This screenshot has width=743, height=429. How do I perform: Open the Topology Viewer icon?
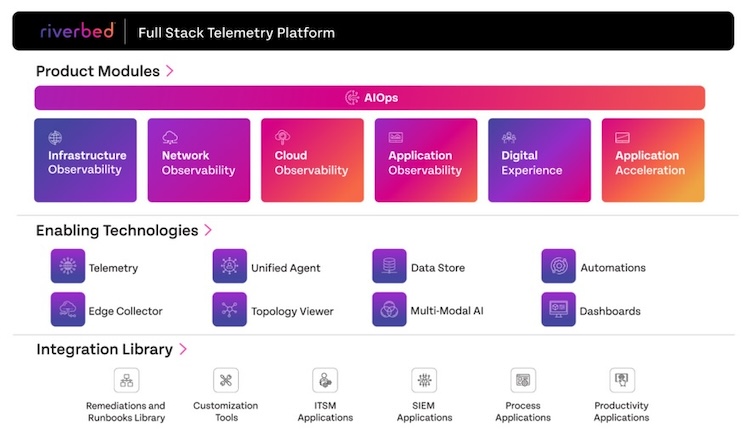[230, 309]
